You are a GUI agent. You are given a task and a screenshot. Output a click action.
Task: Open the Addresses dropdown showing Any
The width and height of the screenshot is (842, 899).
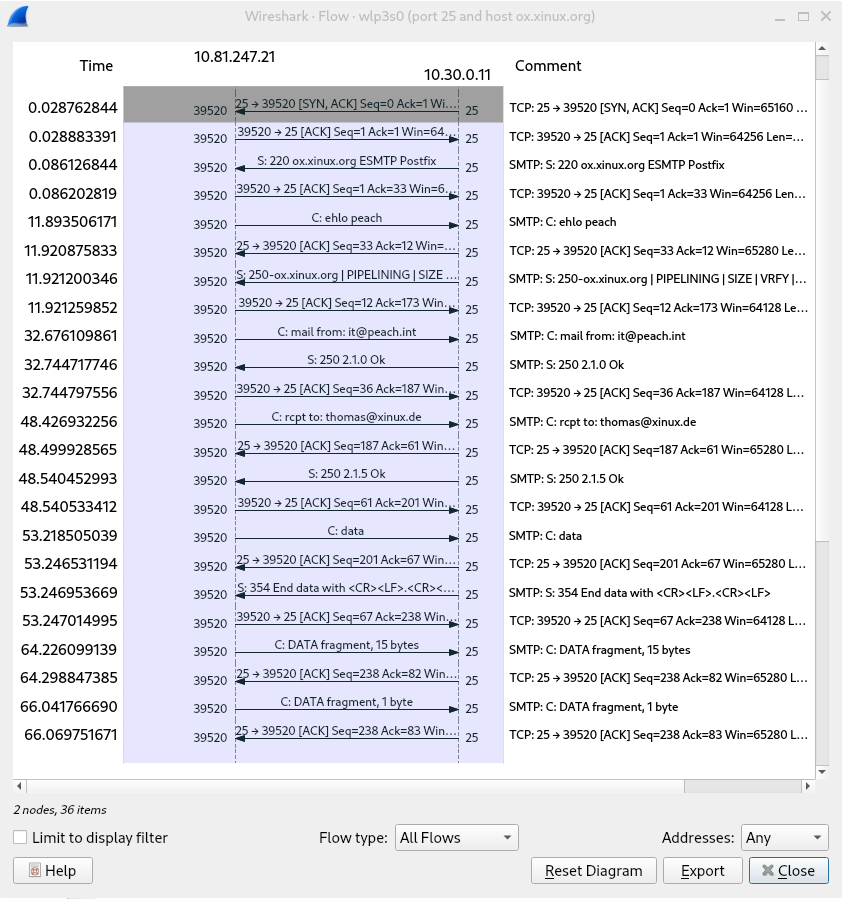point(785,837)
